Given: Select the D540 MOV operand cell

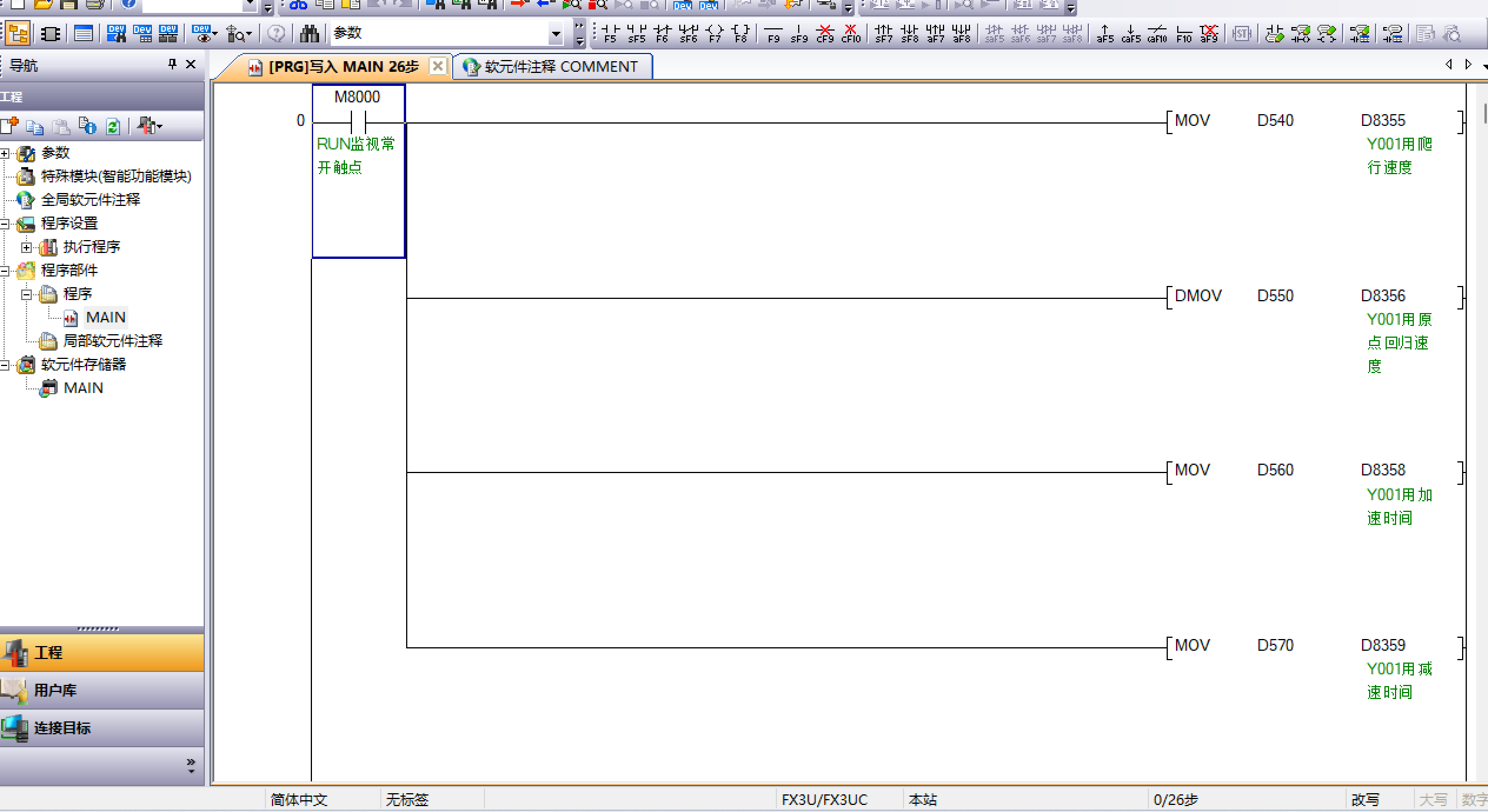Looking at the screenshot, I should click(1275, 121).
